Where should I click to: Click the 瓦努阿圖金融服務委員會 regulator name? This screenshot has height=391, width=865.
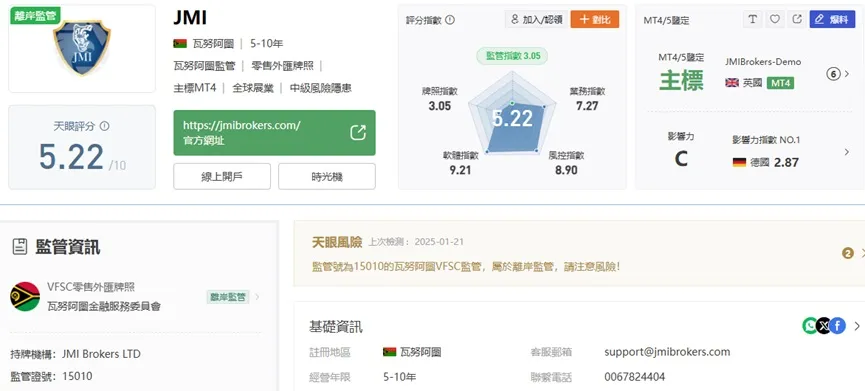coord(104,306)
